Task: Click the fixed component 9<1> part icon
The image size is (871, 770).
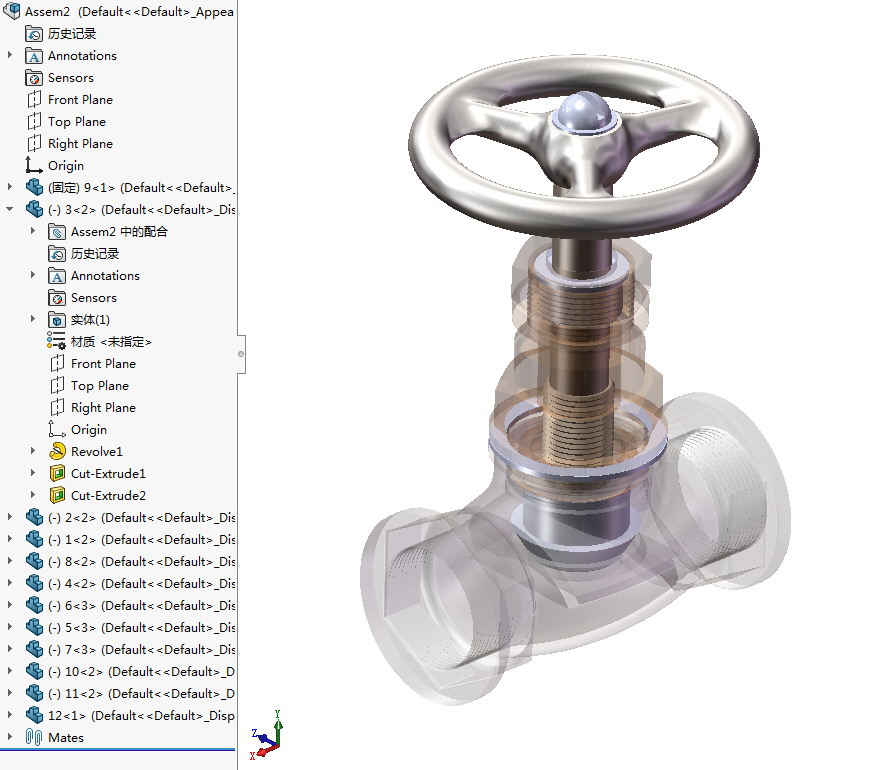Action: point(34,188)
